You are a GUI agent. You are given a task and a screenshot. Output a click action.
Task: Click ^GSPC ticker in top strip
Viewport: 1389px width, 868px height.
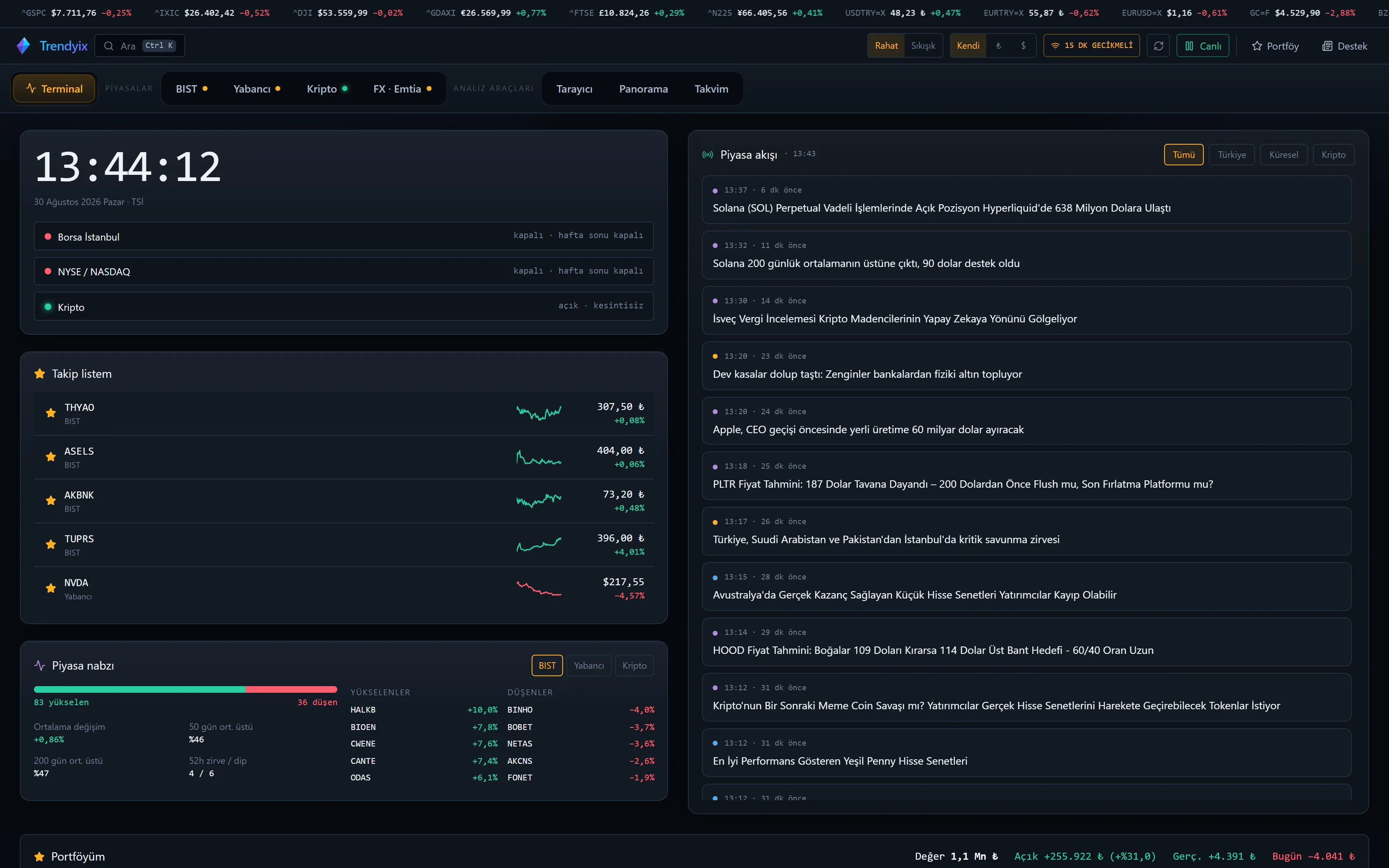tap(76, 13)
